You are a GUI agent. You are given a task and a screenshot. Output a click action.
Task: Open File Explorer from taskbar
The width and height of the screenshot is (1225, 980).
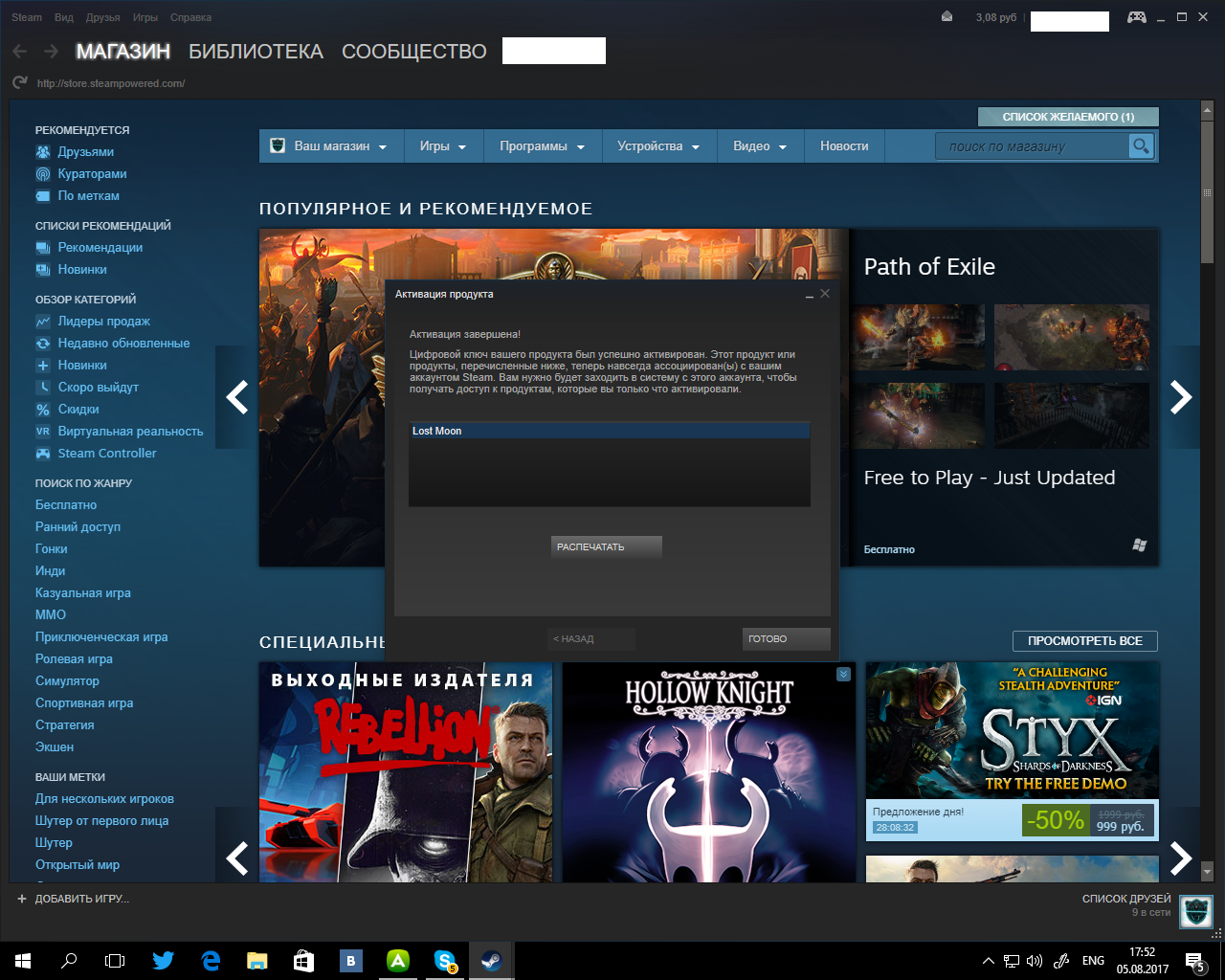257,961
